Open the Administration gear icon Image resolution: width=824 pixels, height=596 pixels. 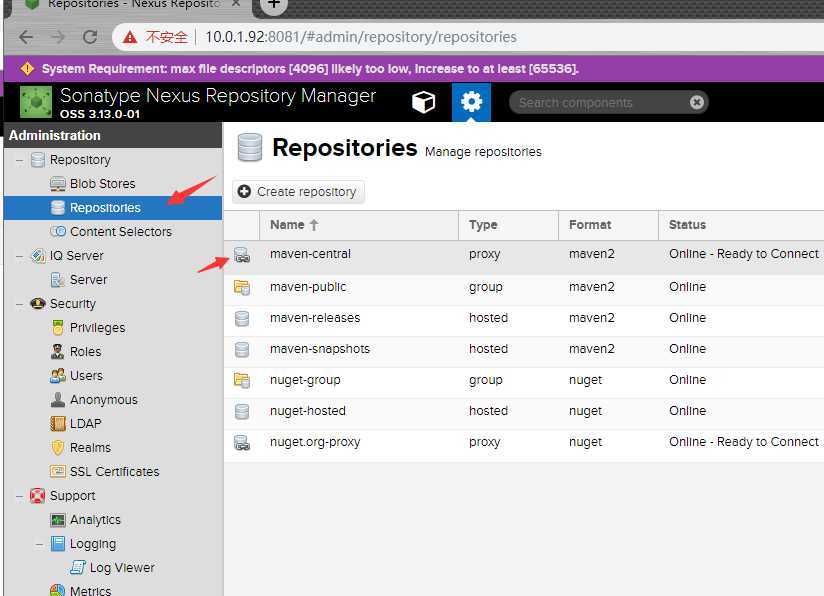pyautogui.click(x=471, y=102)
